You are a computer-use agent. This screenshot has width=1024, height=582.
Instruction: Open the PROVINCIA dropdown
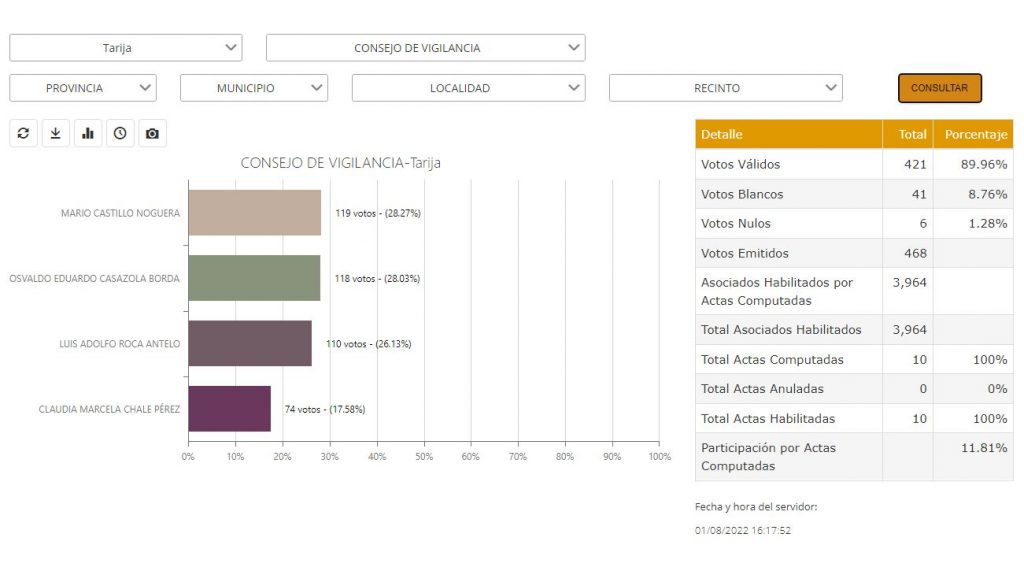83,88
